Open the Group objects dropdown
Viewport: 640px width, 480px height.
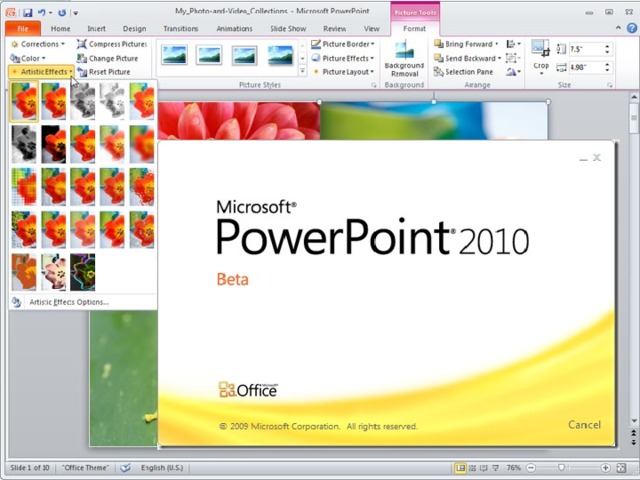[x=513, y=58]
